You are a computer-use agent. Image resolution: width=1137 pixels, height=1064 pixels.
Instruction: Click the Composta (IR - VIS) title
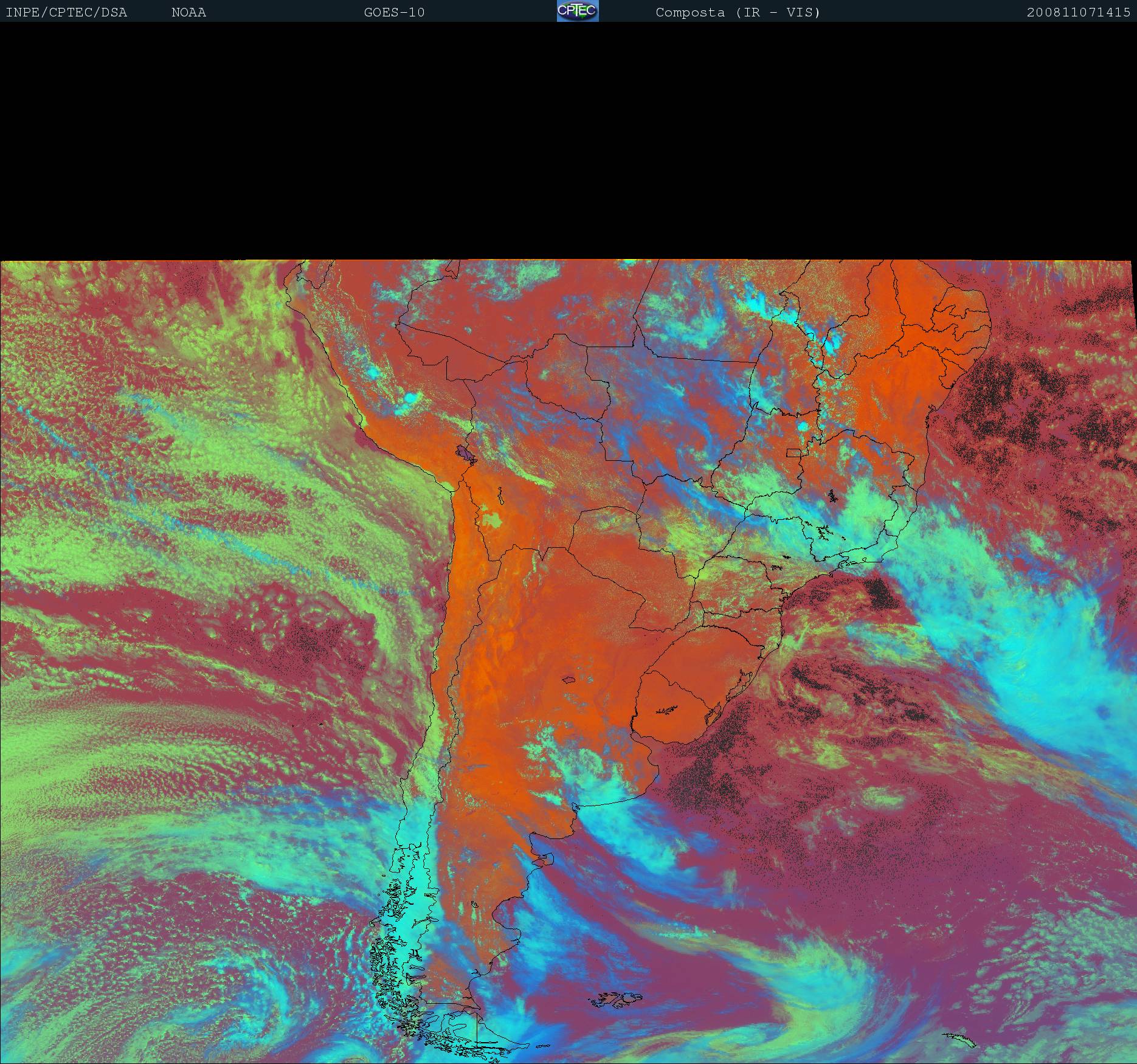point(738,13)
